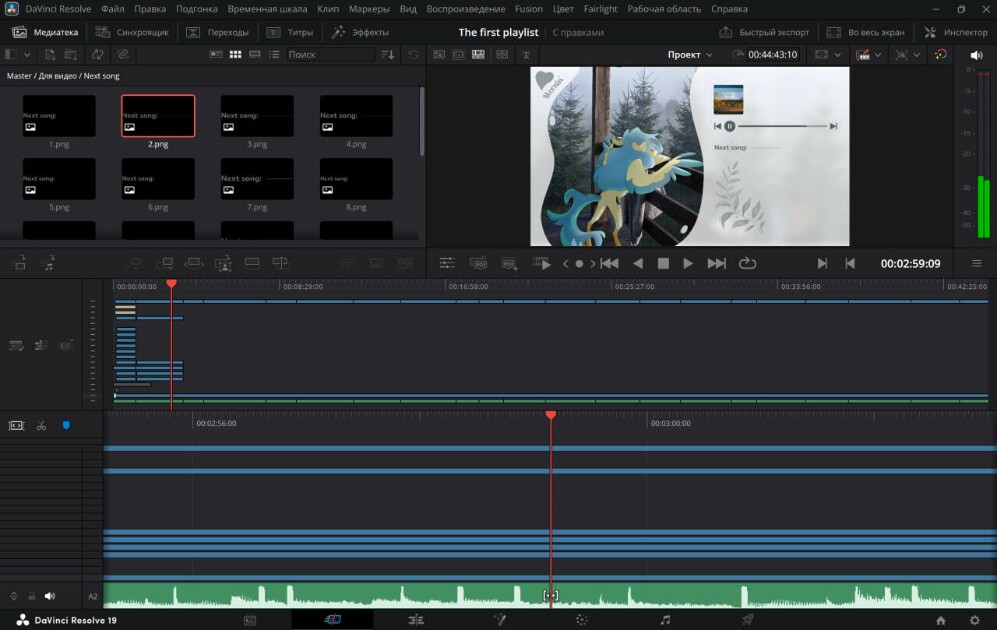Viewport: 997px width, 630px height.
Task: Switch media pool to filmstrip view
Action: (255, 55)
